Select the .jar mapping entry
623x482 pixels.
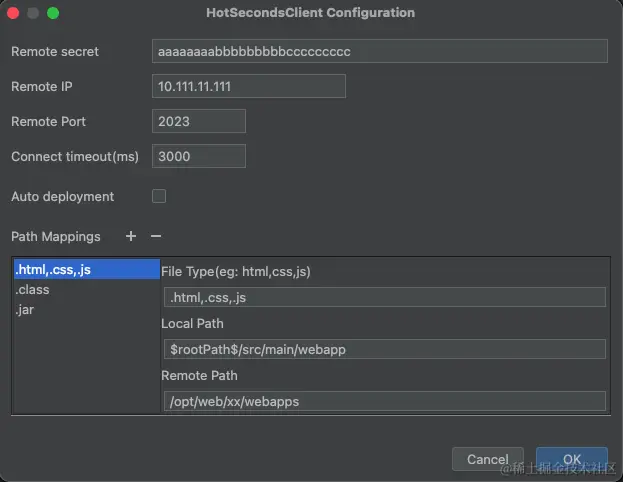25,310
